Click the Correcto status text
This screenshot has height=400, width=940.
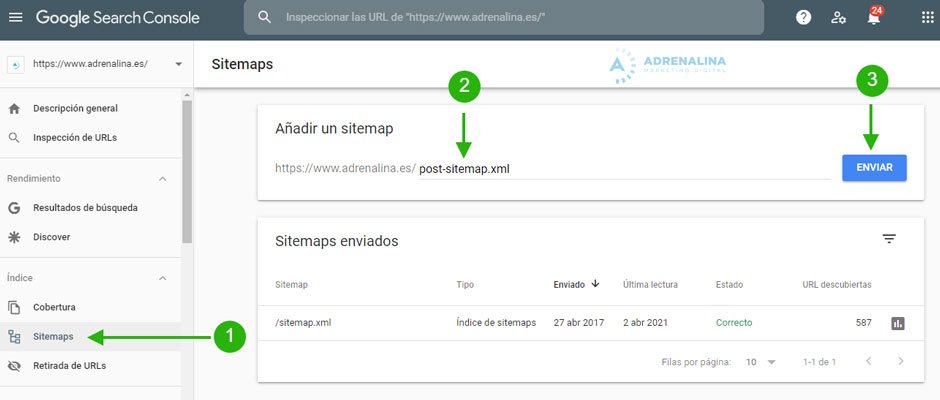[x=734, y=323]
